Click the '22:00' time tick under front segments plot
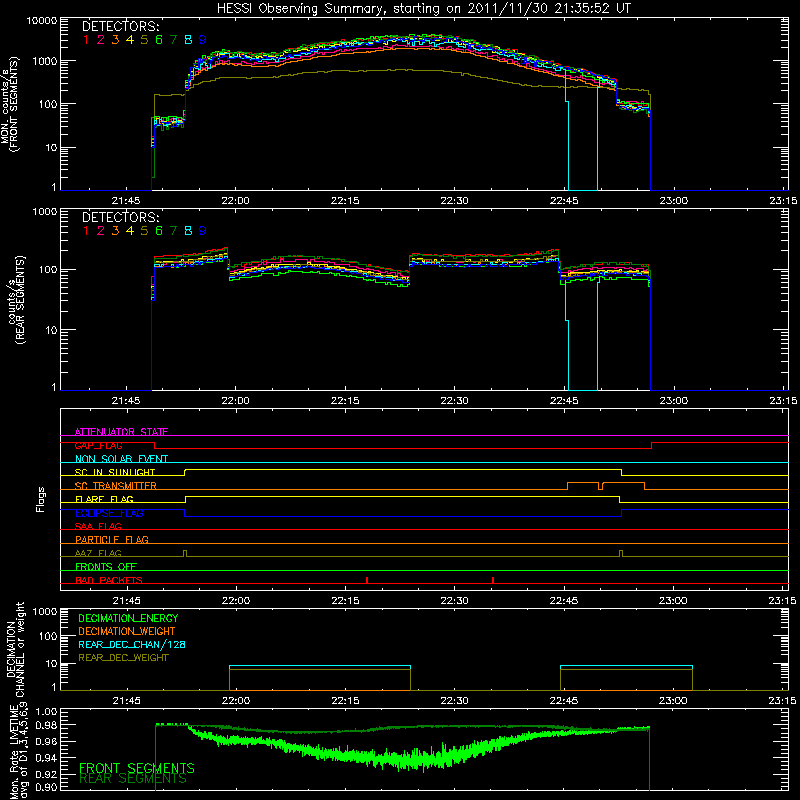Image resolution: width=800 pixels, height=800 pixels. (236, 201)
